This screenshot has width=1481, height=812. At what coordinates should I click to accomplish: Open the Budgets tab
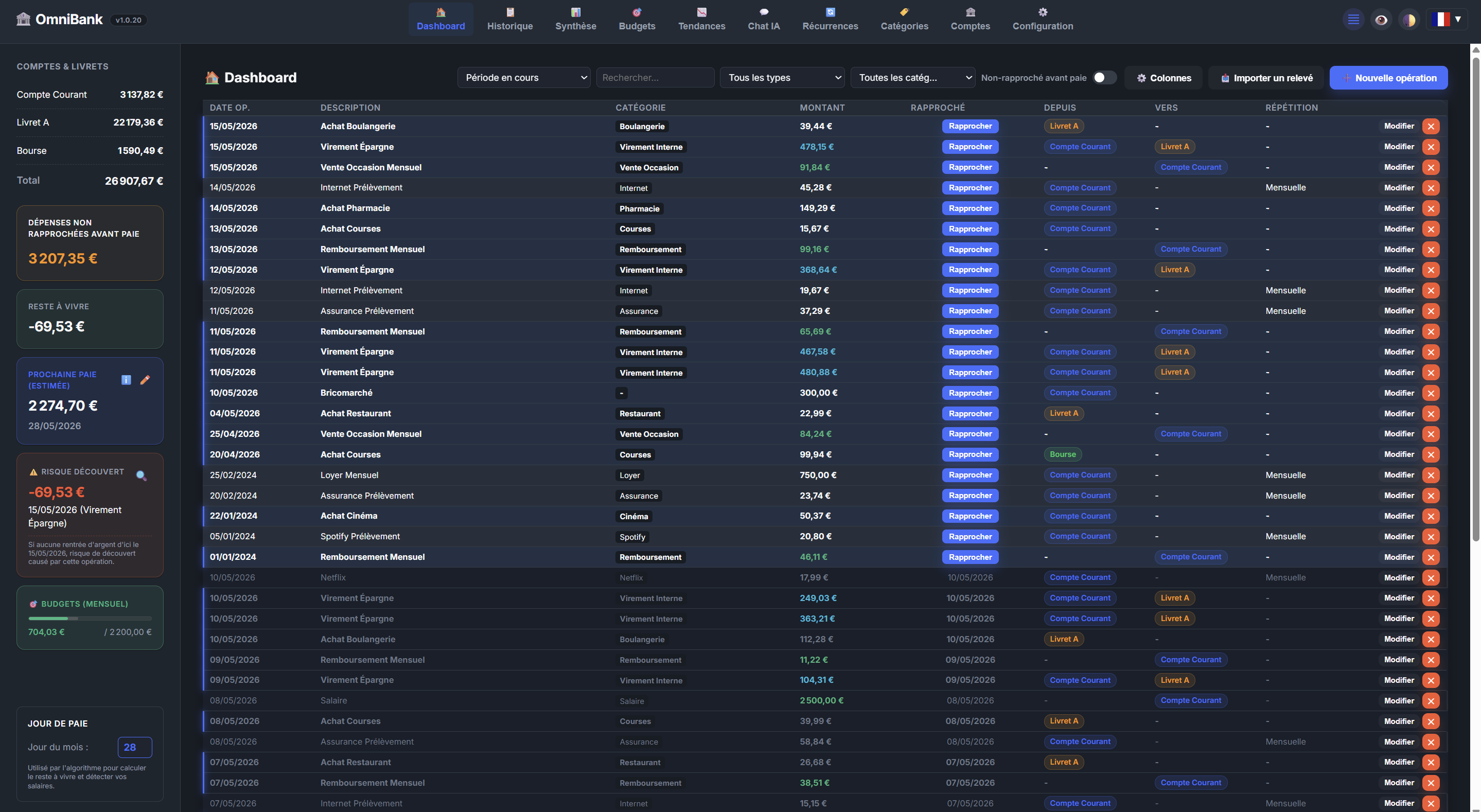coord(637,20)
